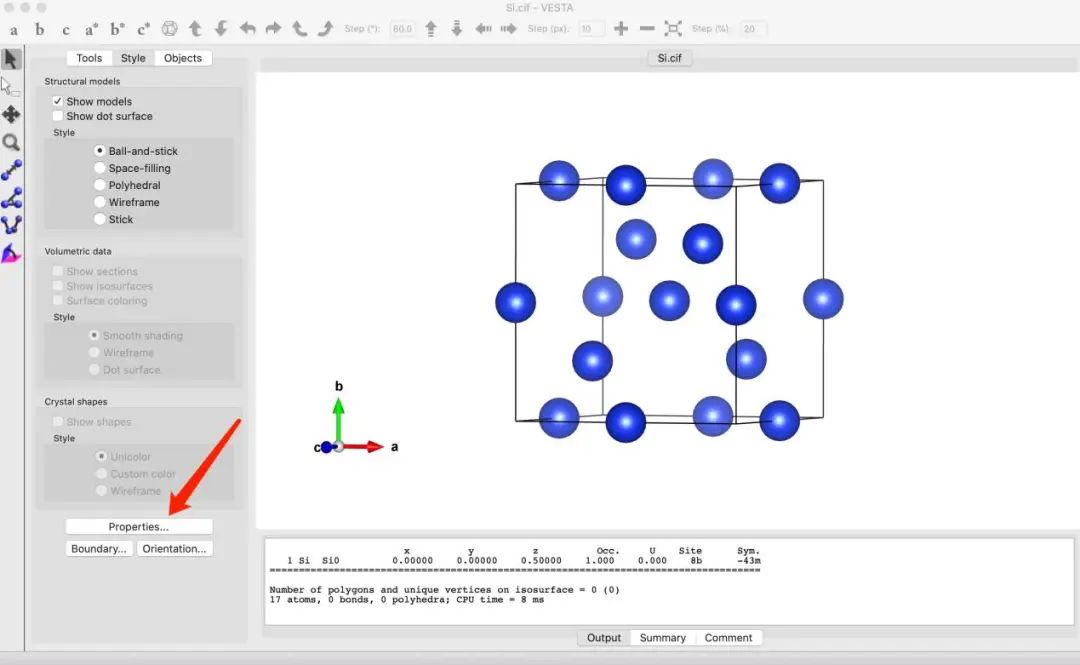The height and width of the screenshot is (665, 1080).
Task: Switch to the Summary tab
Action: (662, 638)
